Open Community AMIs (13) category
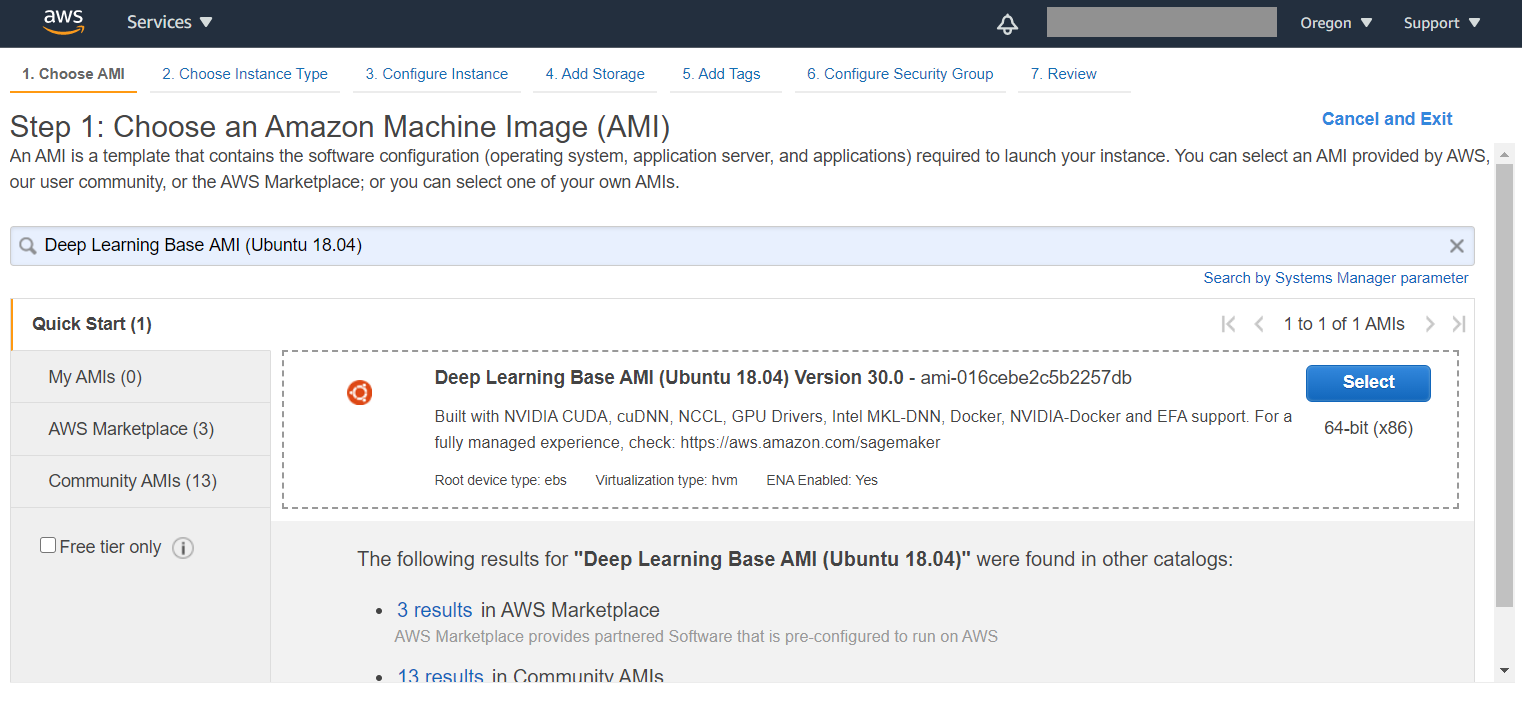This screenshot has width=1522, height=701. [x=140, y=481]
